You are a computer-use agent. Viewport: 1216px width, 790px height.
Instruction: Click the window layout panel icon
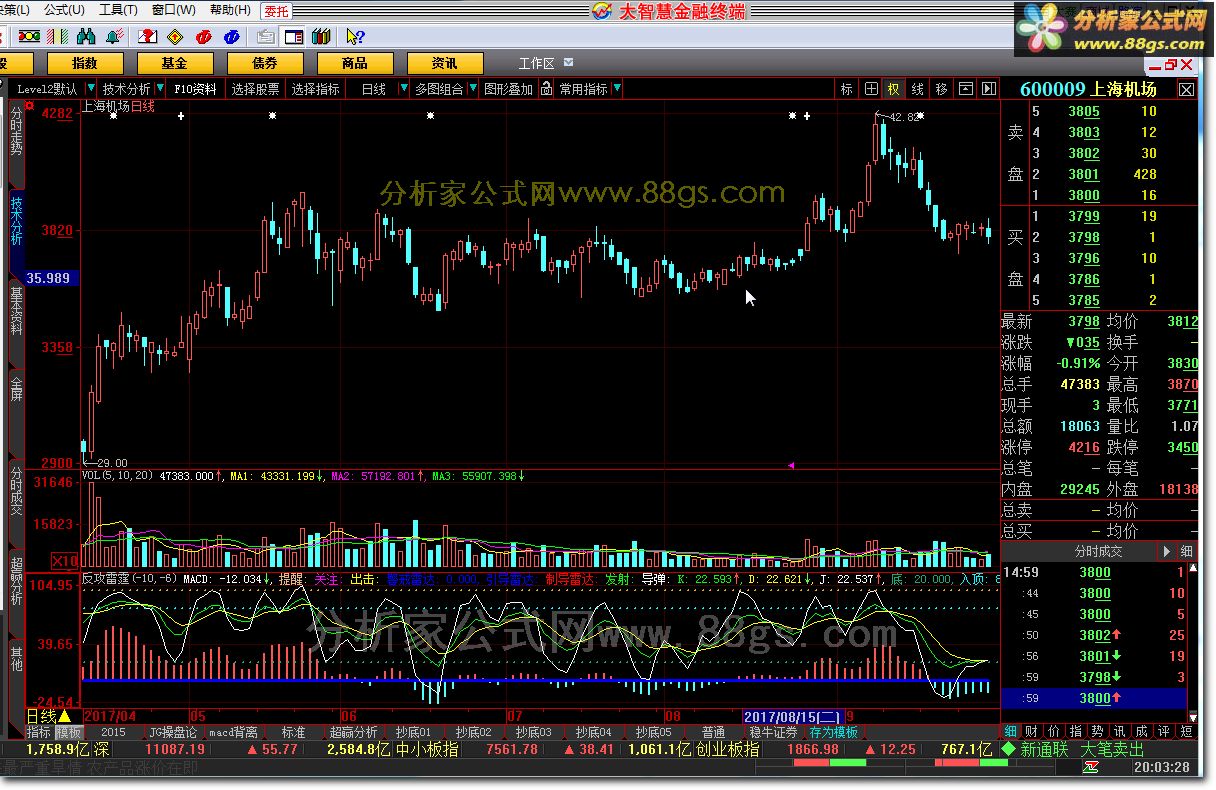tap(294, 37)
